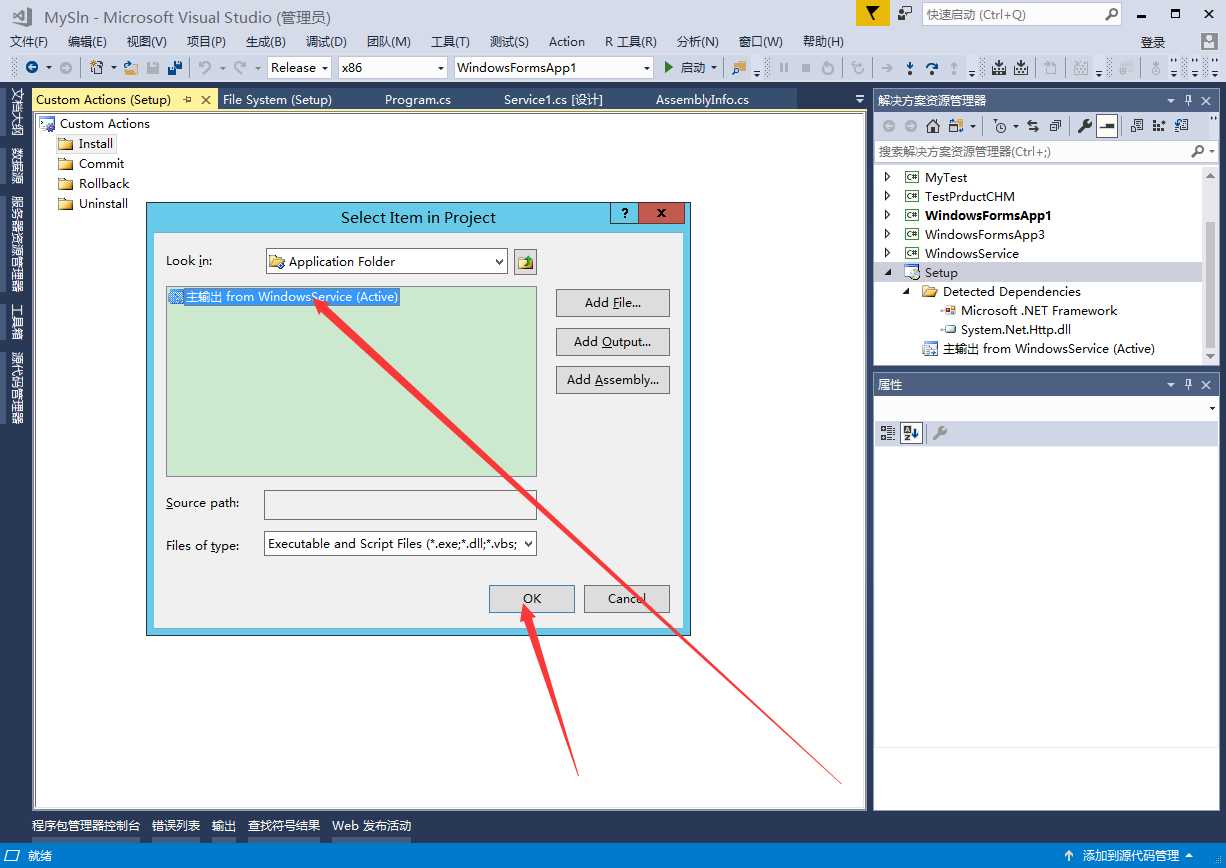
Task: Click the feedback icon next to the notifications flag
Action: click(904, 14)
